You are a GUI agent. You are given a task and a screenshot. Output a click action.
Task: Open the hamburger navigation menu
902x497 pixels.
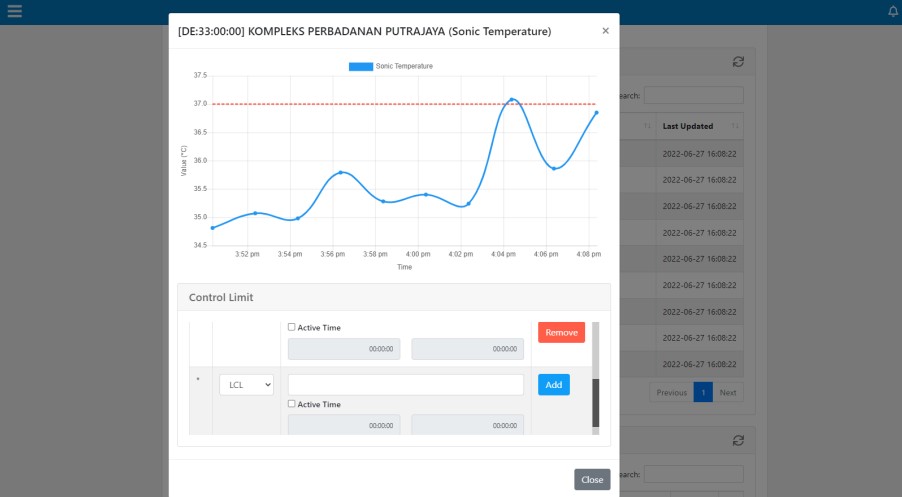(14, 11)
